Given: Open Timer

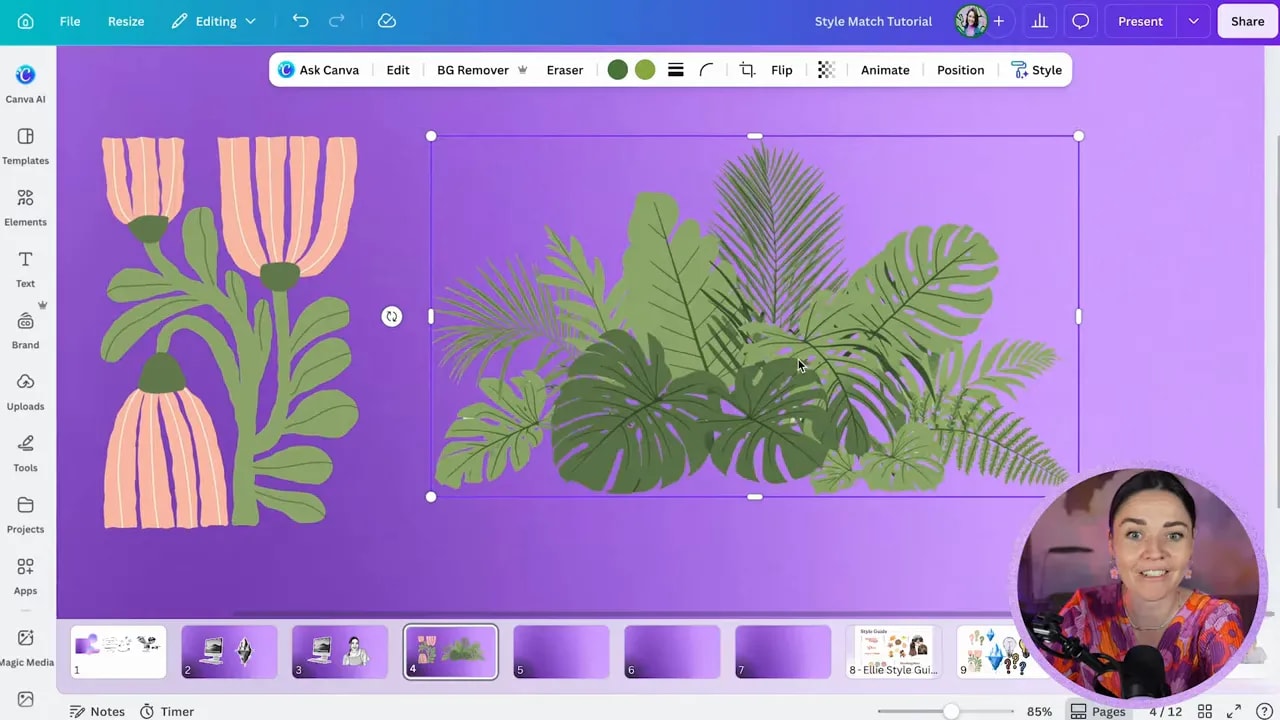Looking at the screenshot, I should pos(167,712).
